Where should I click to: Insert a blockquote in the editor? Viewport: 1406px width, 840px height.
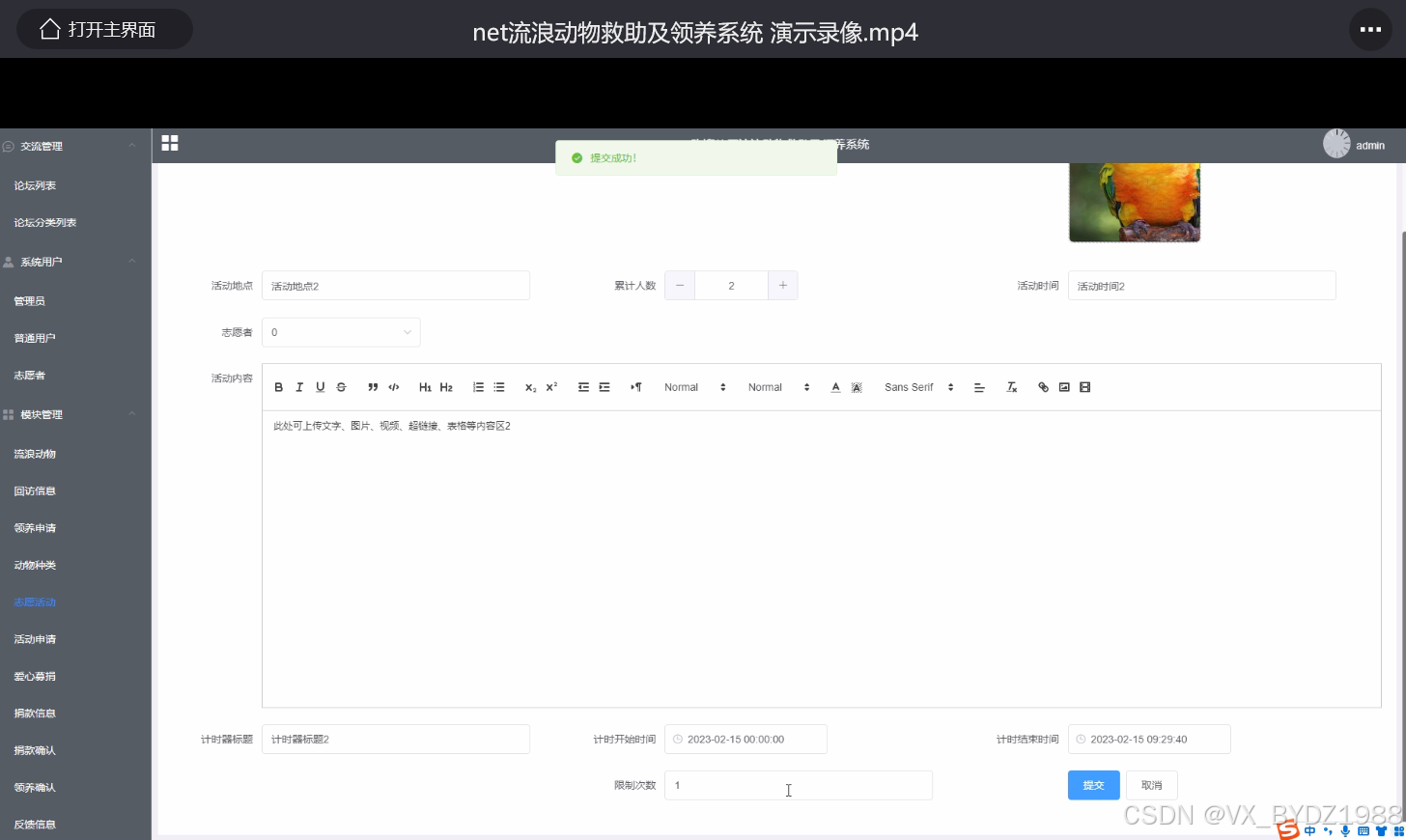tap(373, 387)
